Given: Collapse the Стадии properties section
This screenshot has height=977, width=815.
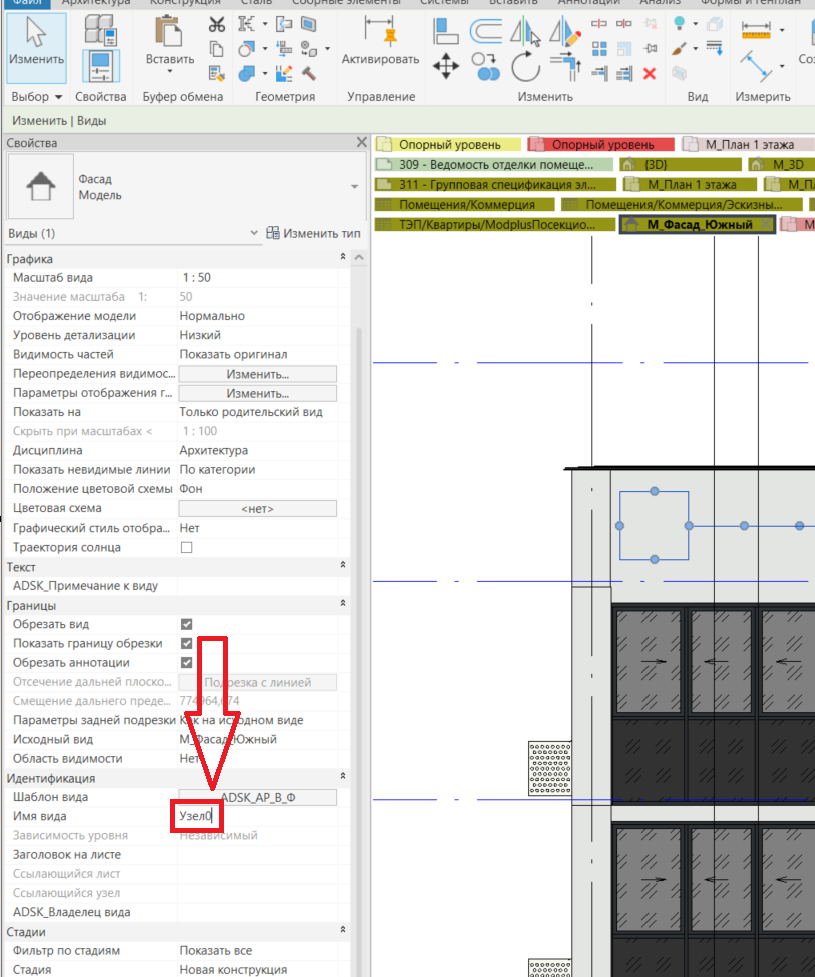Looking at the screenshot, I should [343, 930].
